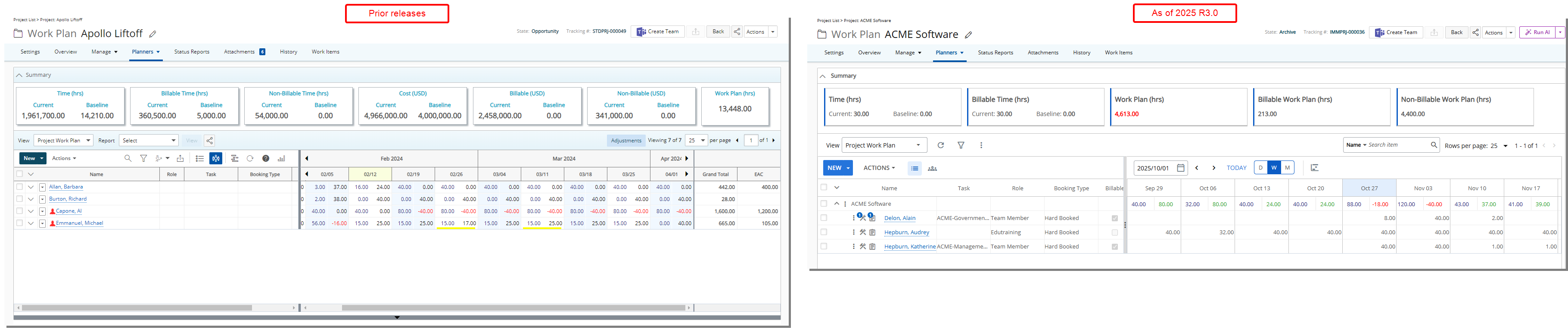Open the Capone, Al resource link

point(69,211)
